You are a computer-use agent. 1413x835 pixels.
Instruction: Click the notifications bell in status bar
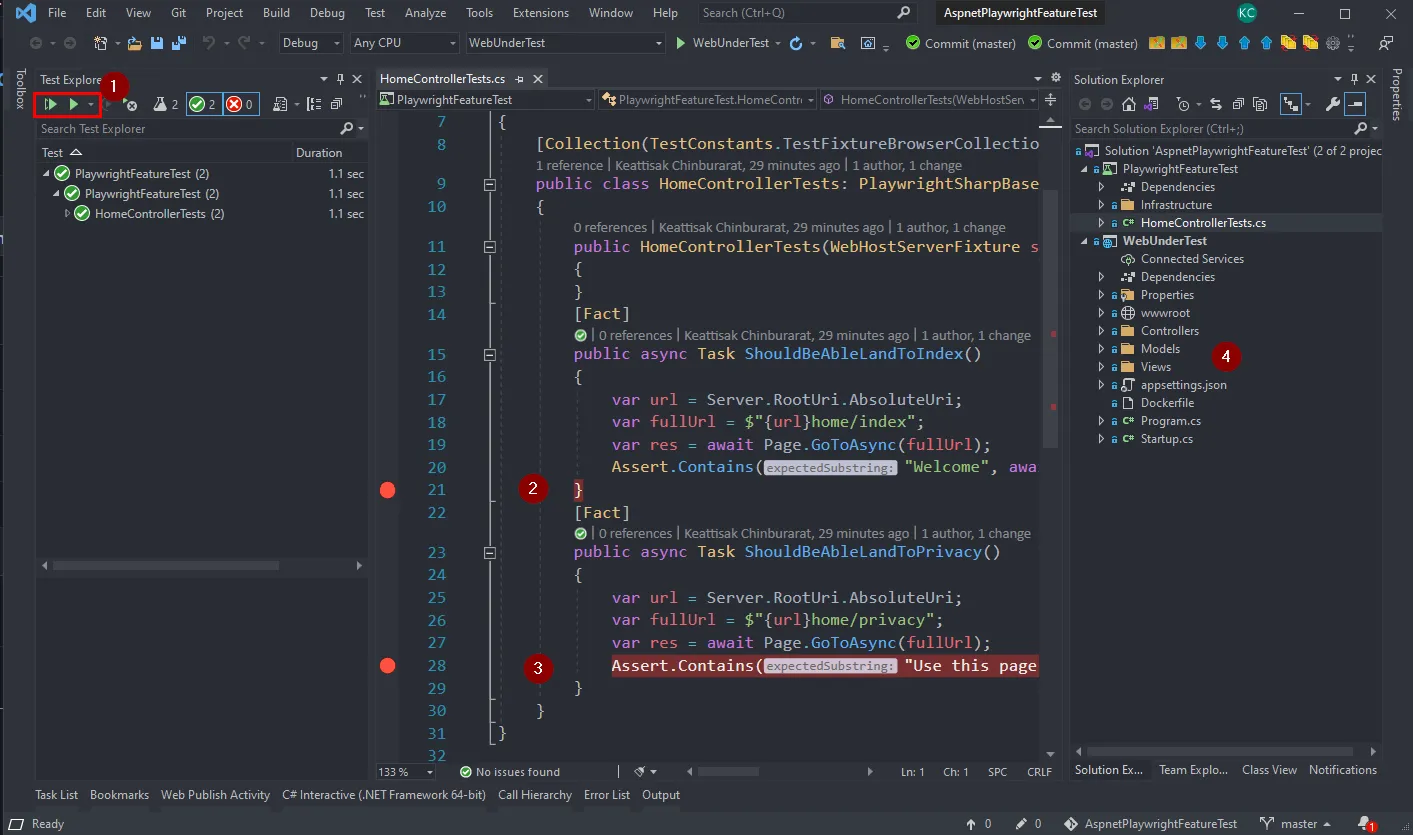point(1365,824)
